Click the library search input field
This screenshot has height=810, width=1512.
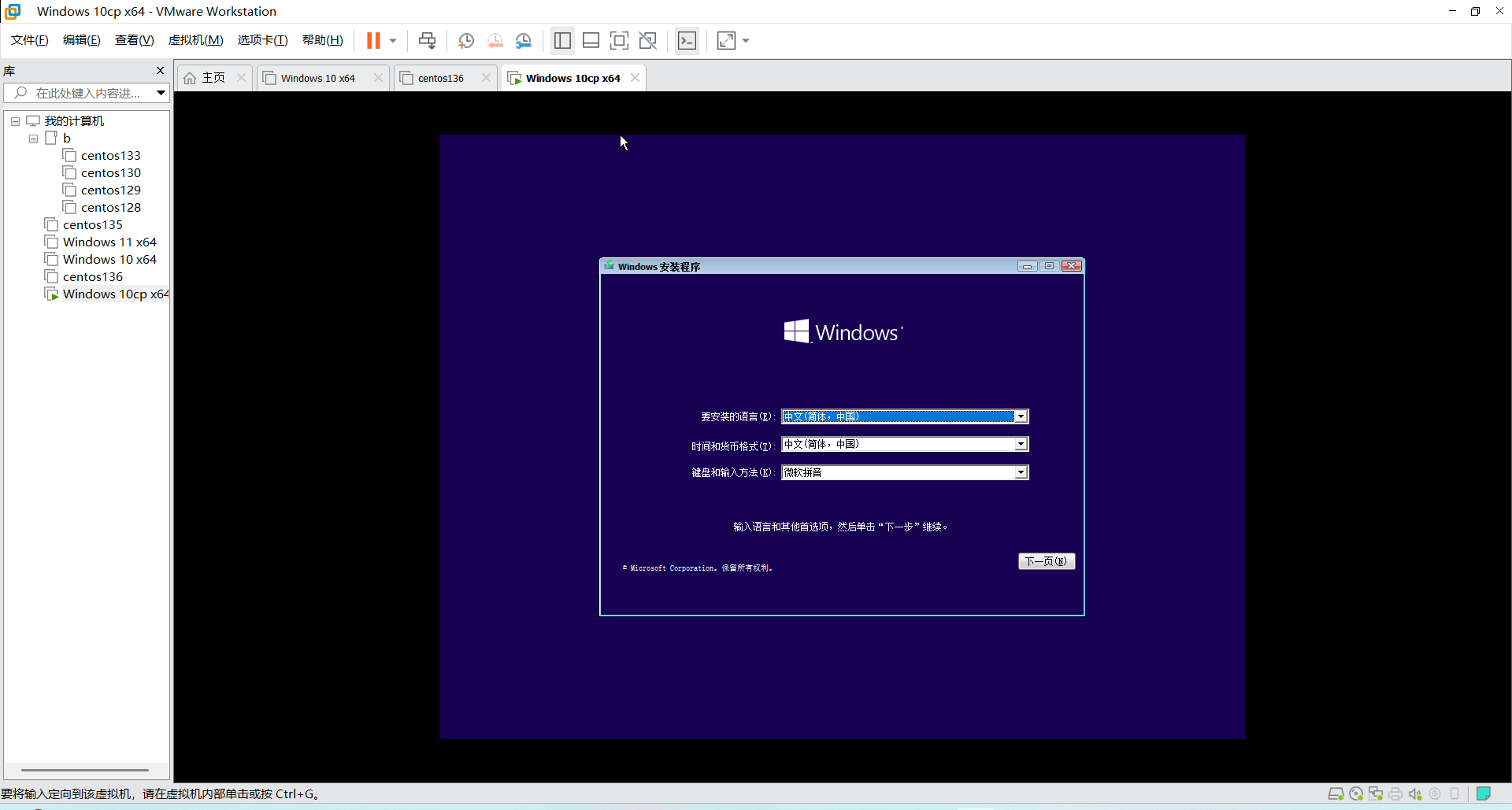tap(80, 93)
